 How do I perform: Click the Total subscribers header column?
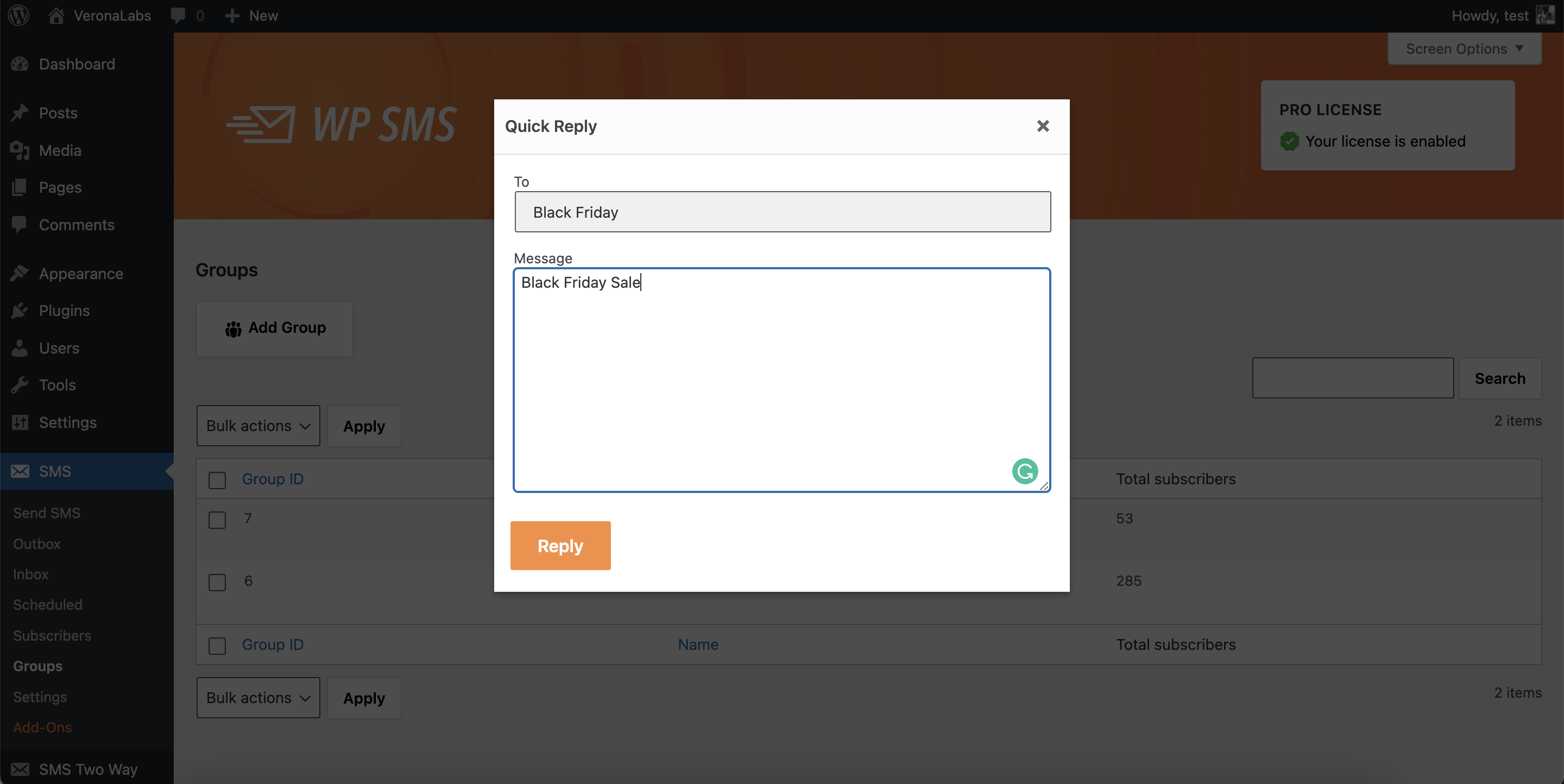pyautogui.click(x=1175, y=479)
